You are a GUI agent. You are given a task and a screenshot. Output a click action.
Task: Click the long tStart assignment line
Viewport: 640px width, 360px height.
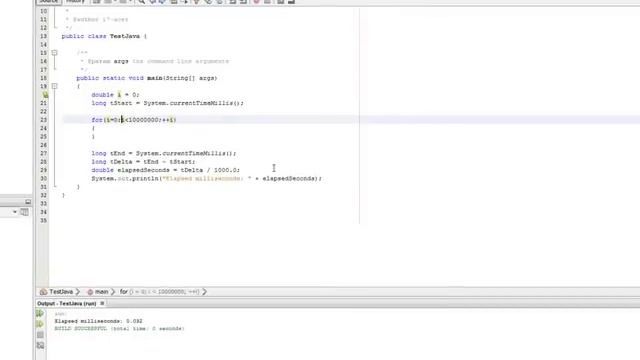[167, 103]
